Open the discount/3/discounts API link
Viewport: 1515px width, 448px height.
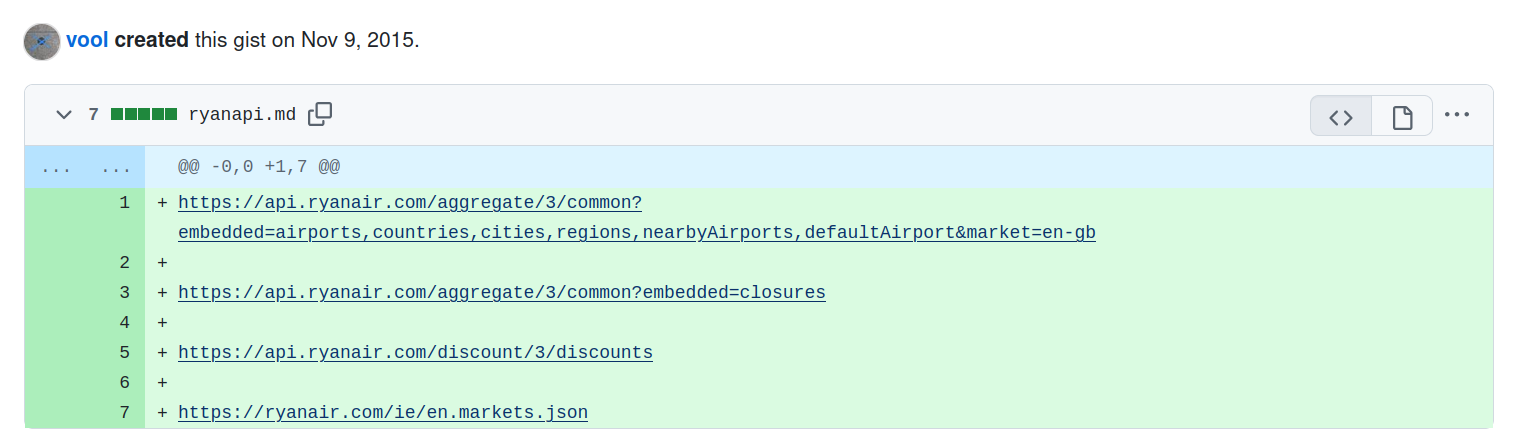tap(415, 353)
